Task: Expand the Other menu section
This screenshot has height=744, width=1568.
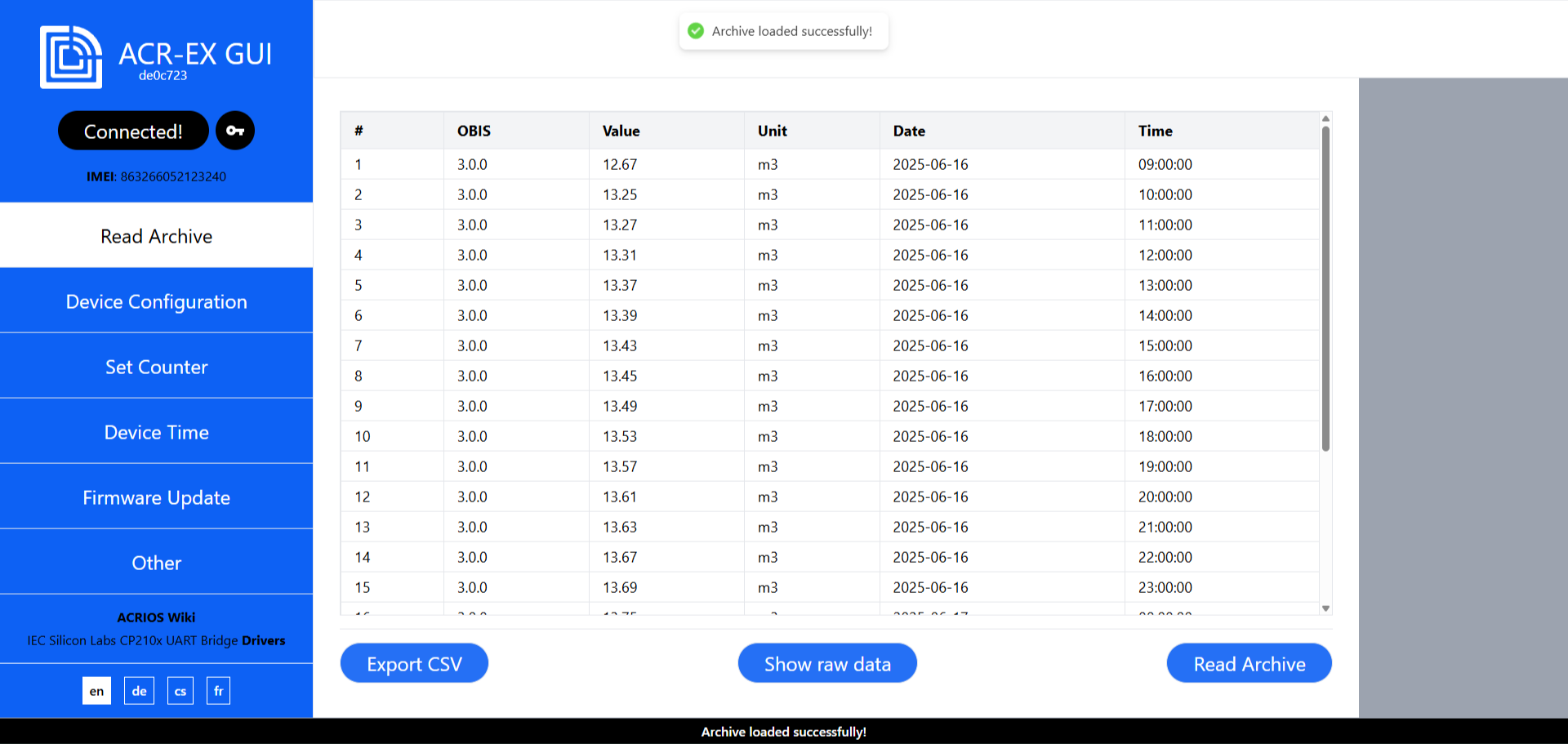Action: tap(156, 563)
